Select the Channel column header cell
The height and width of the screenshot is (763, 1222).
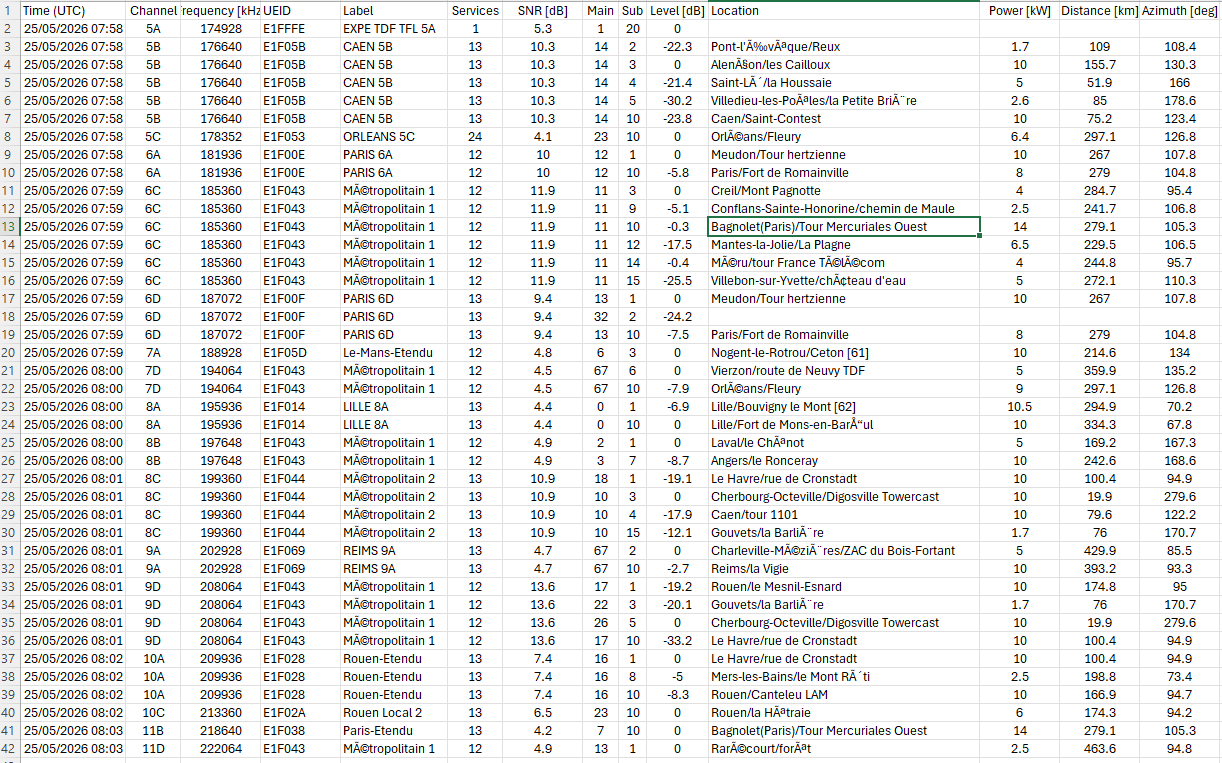coord(153,10)
